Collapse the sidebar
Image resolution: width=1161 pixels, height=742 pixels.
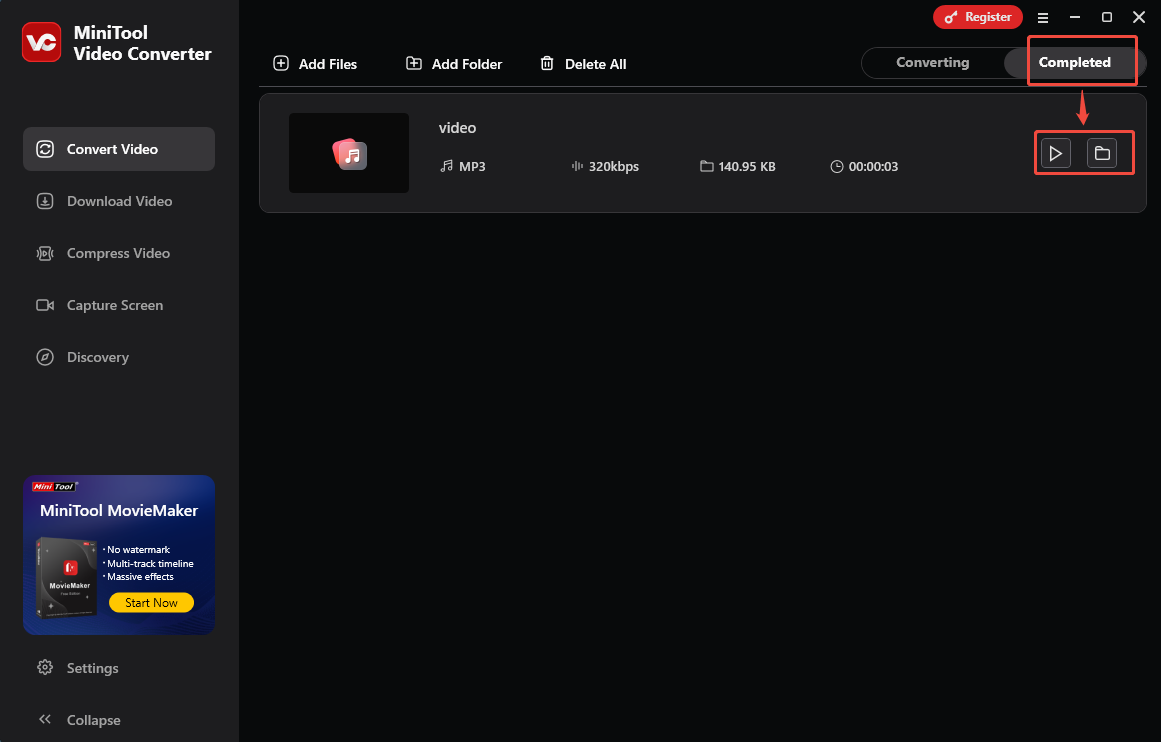79,720
